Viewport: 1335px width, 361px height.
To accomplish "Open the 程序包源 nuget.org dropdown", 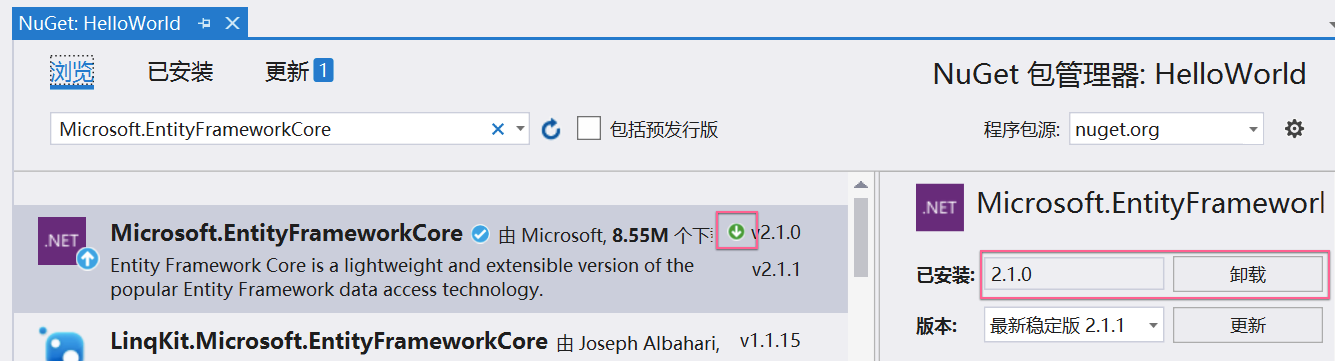I will (x=1166, y=128).
